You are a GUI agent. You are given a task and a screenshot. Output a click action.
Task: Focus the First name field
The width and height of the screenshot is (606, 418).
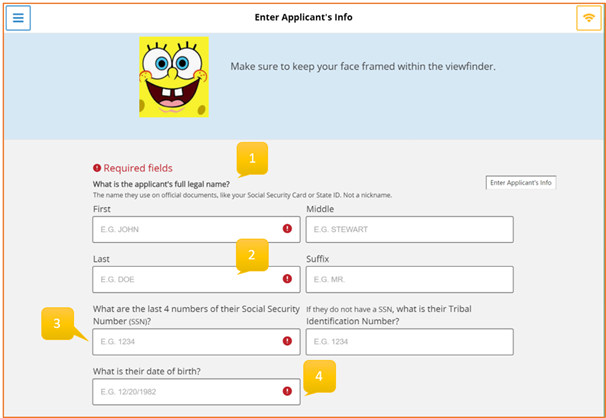196,229
